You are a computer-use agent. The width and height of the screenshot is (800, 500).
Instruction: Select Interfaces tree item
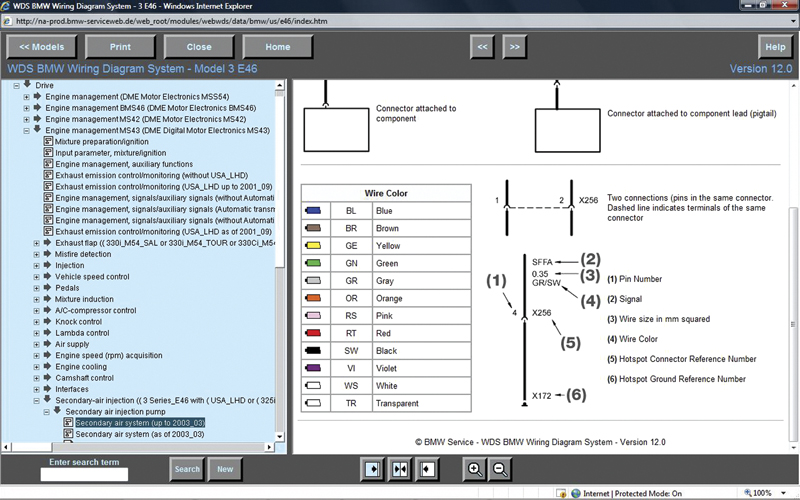pyautogui.click(x=72, y=389)
